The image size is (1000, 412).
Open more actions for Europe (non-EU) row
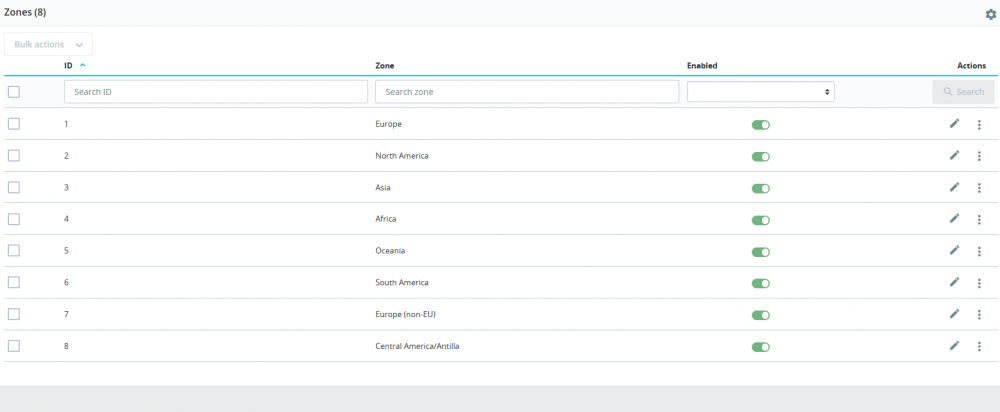[979, 314]
